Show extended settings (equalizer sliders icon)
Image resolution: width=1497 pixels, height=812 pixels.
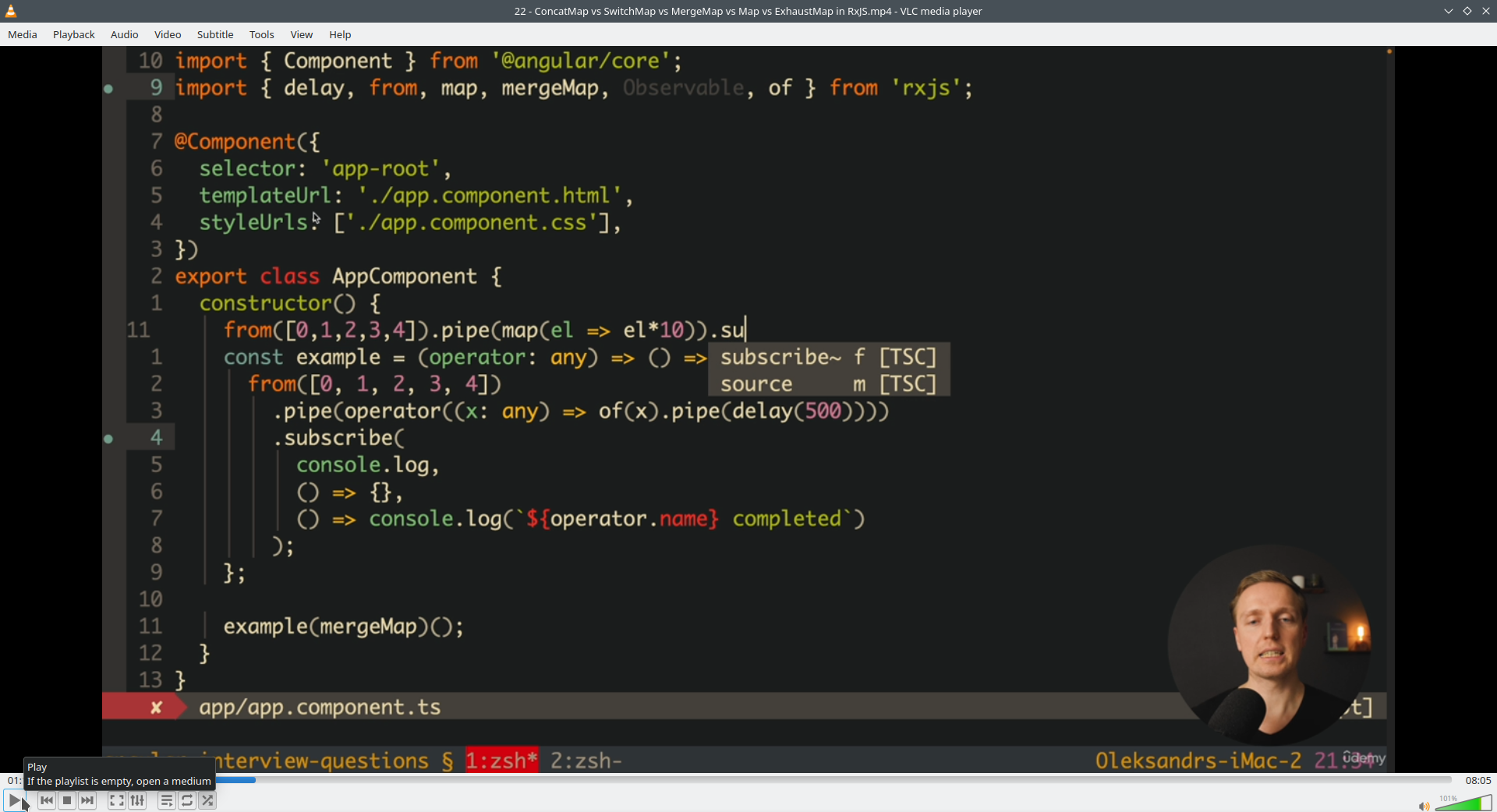[137, 800]
